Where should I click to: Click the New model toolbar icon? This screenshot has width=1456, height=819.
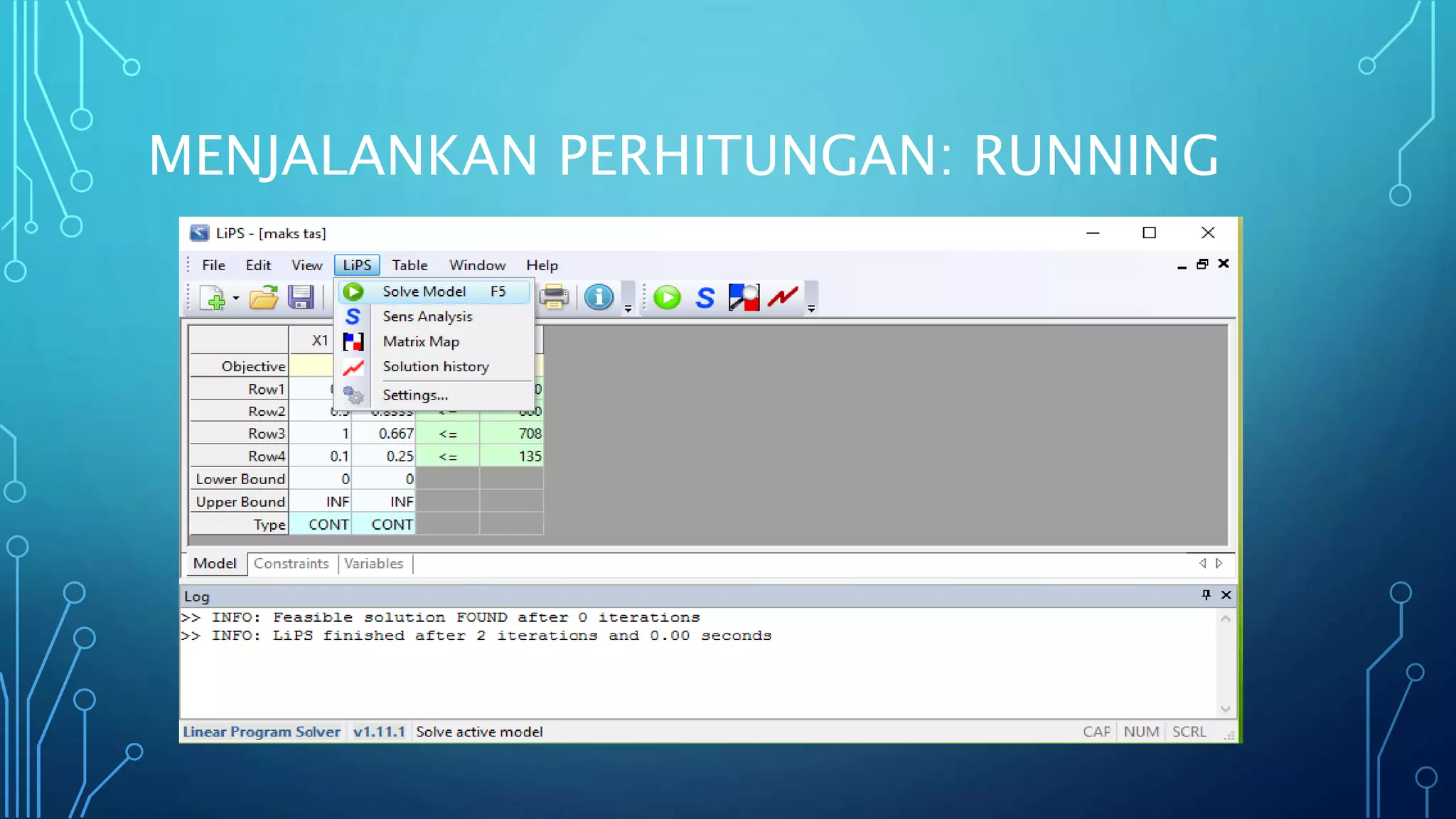tap(213, 298)
